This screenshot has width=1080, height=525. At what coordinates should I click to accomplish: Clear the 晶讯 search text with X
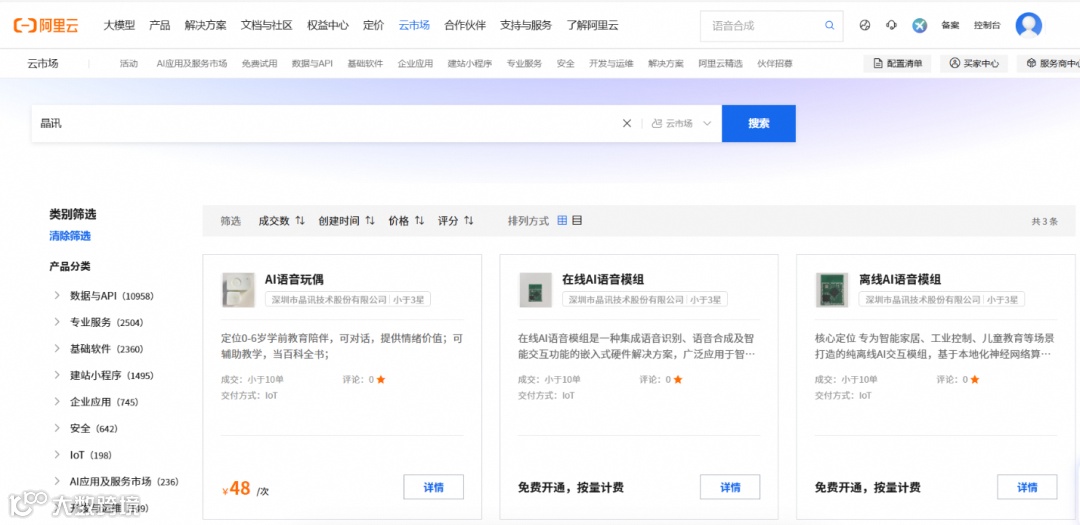[x=627, y=123]
